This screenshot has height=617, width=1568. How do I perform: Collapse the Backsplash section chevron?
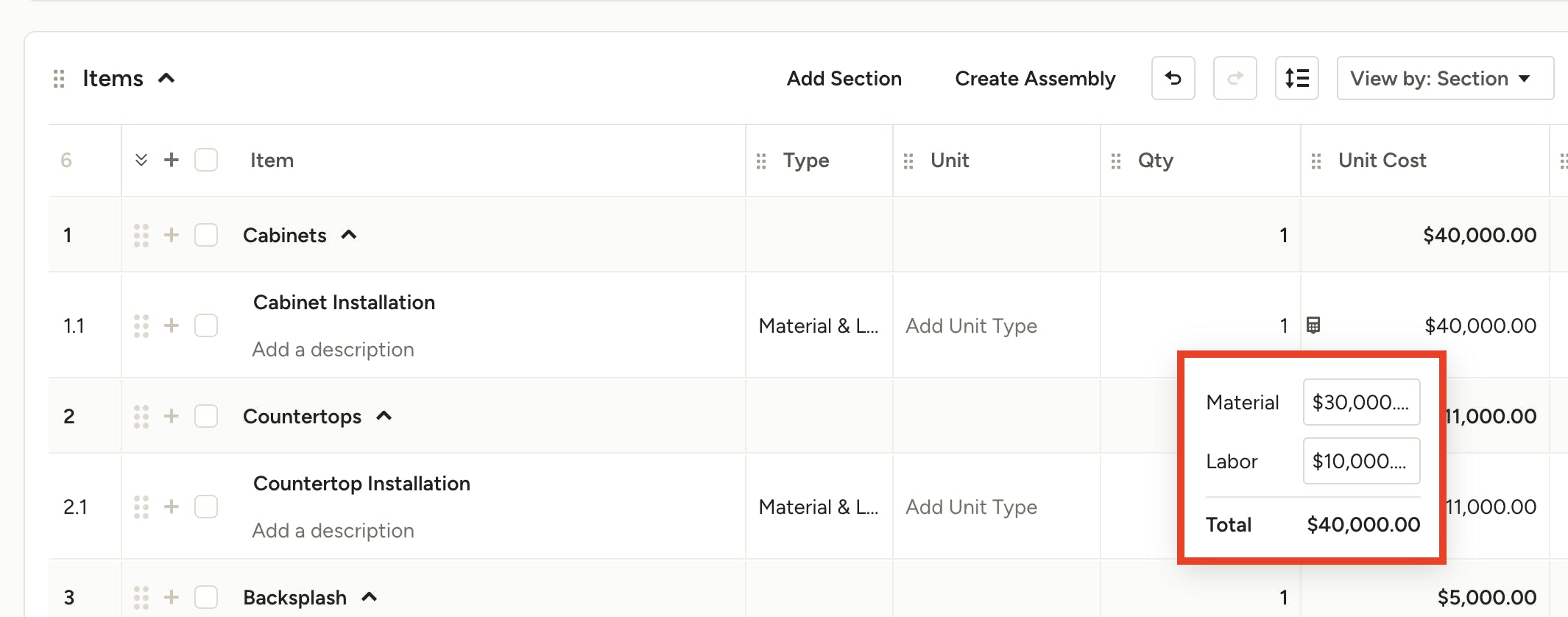tap(370, 597)
